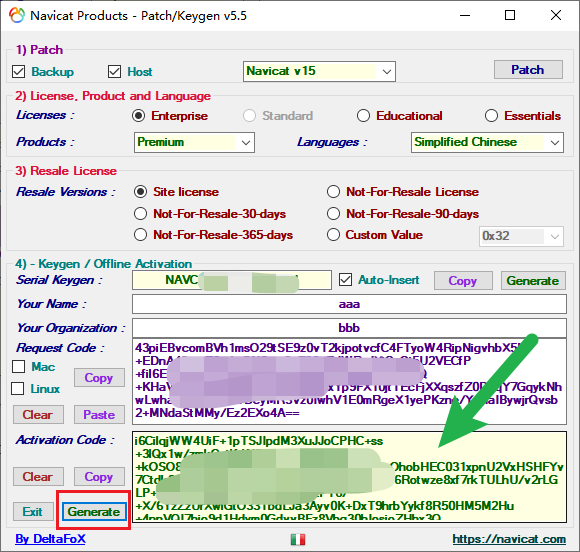Generate the Activation Code
This screenshot has width=580, height=552.
[x=94, y=512]
